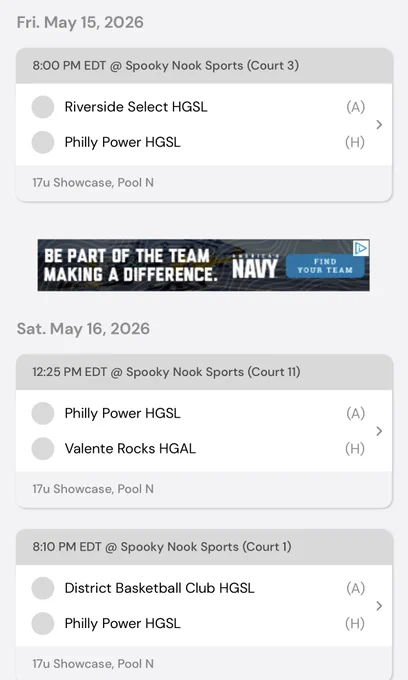The width and height of the screenshot is (408, 680).
Task: Click Valente Rocks HGAL team logo circle
Action: point(43,448)
